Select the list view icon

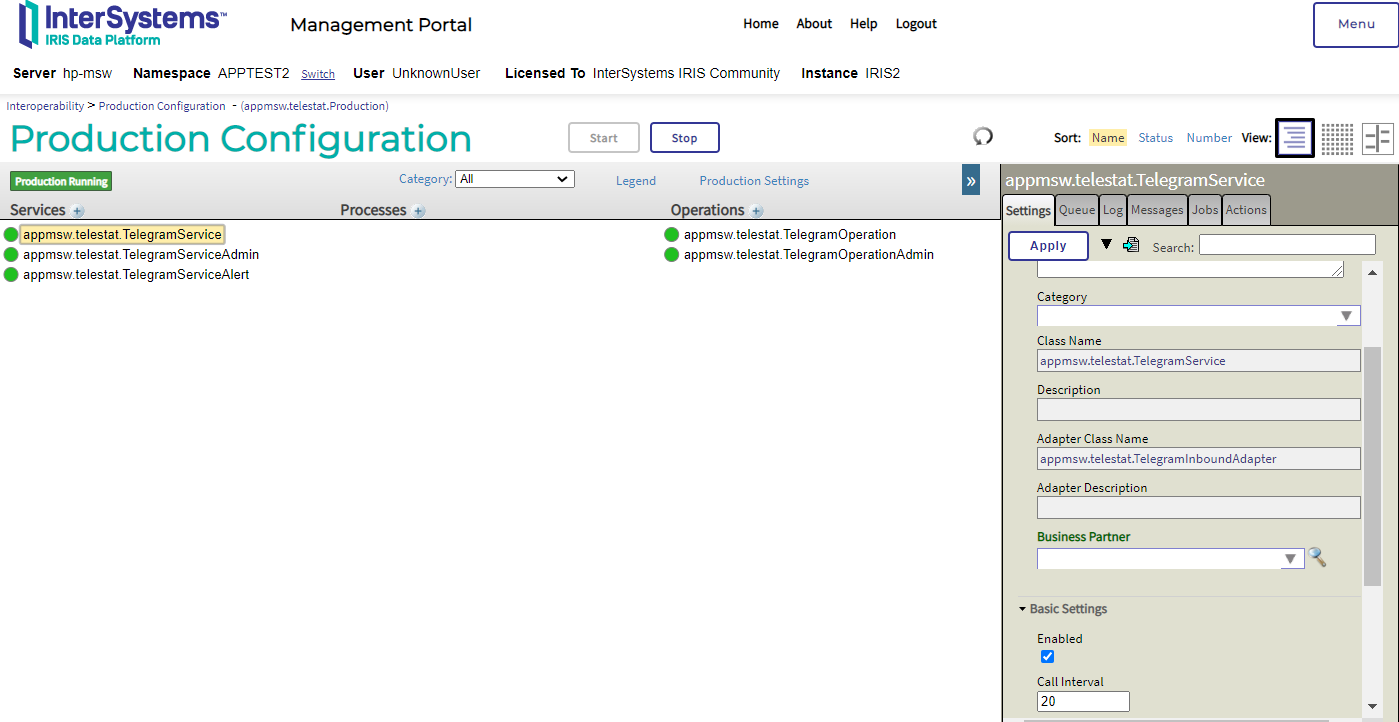tap(1294, 138)
